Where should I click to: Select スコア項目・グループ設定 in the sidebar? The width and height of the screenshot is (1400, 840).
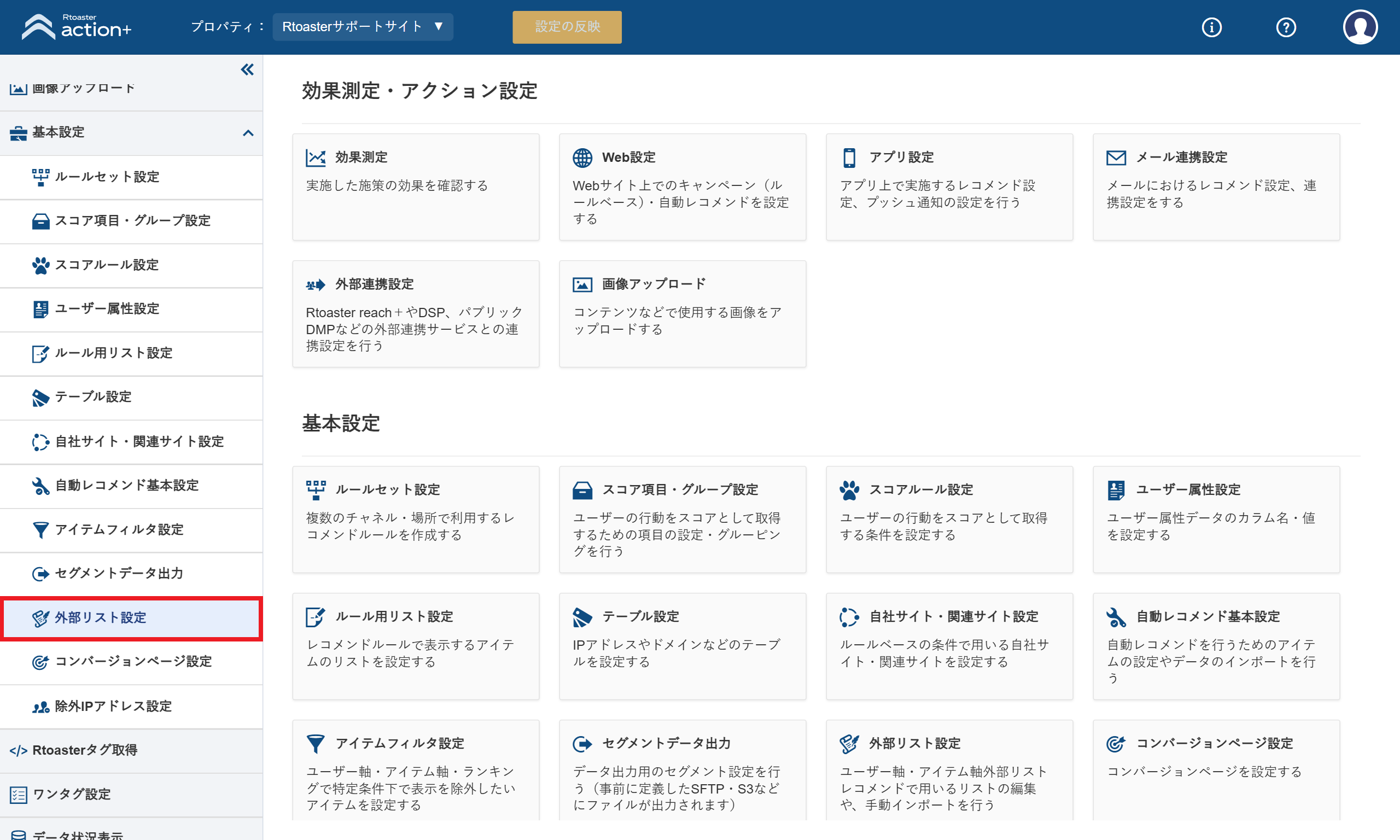click(131, 221)
